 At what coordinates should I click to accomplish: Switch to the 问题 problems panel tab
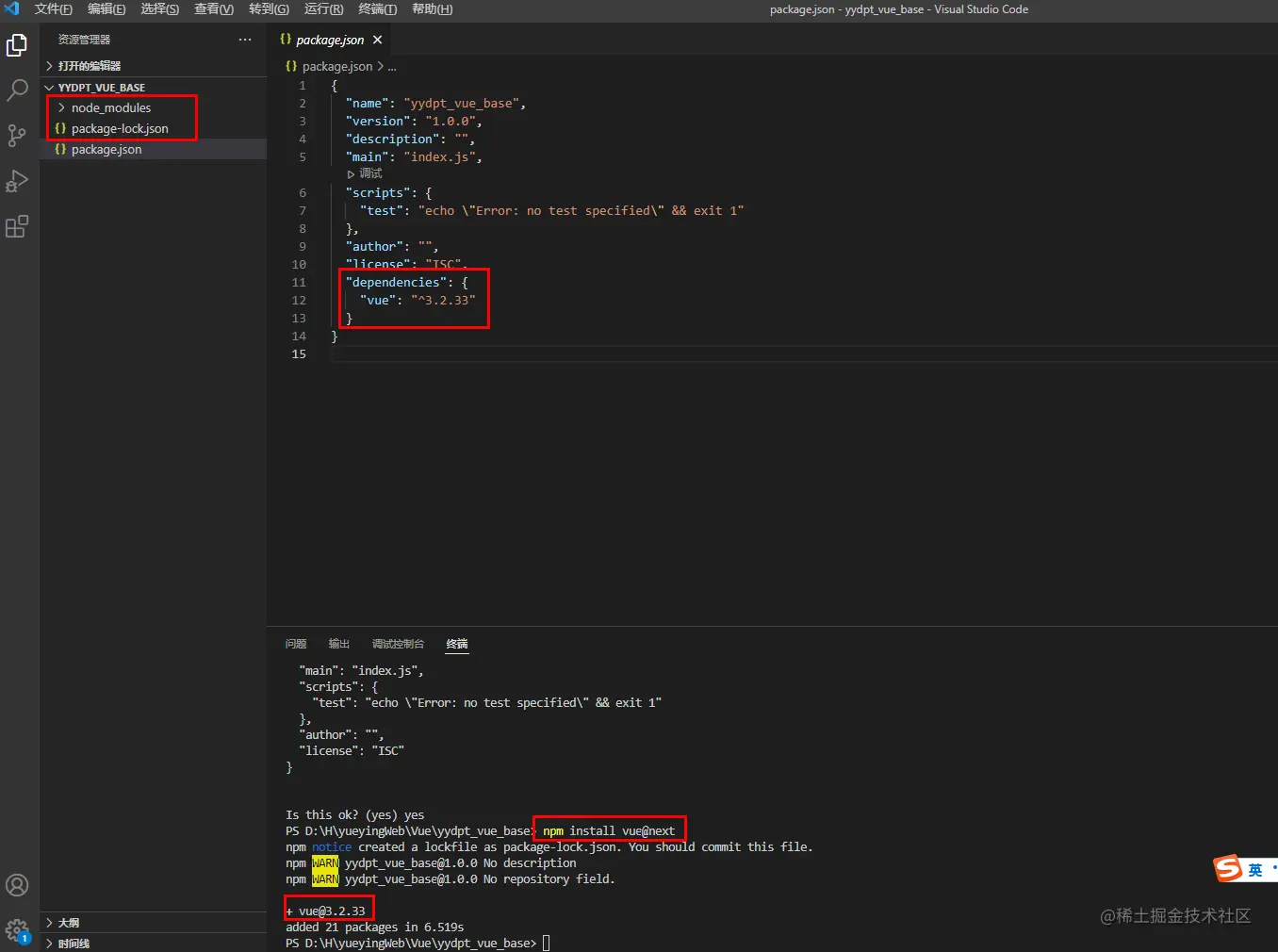pyautogui.click(x=296, y=644)
